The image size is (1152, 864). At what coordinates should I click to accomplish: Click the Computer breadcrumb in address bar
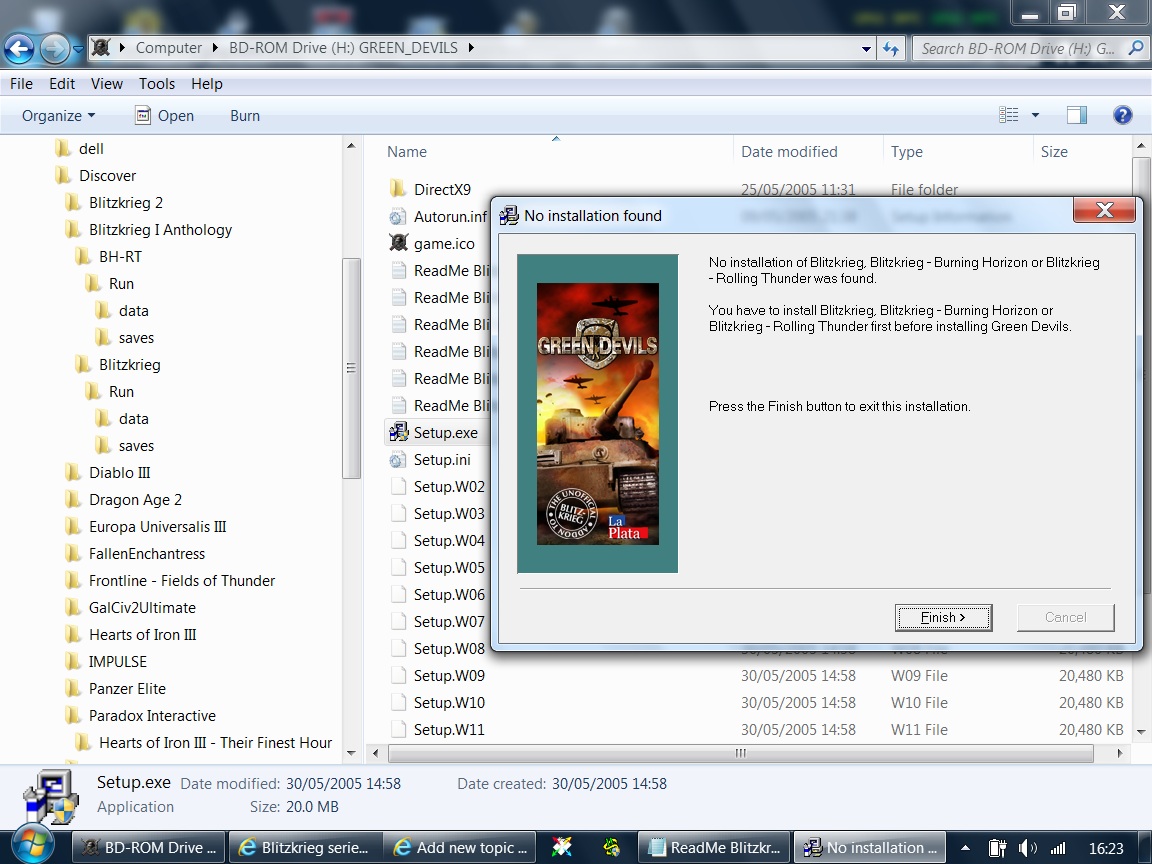tap(168, 48)
